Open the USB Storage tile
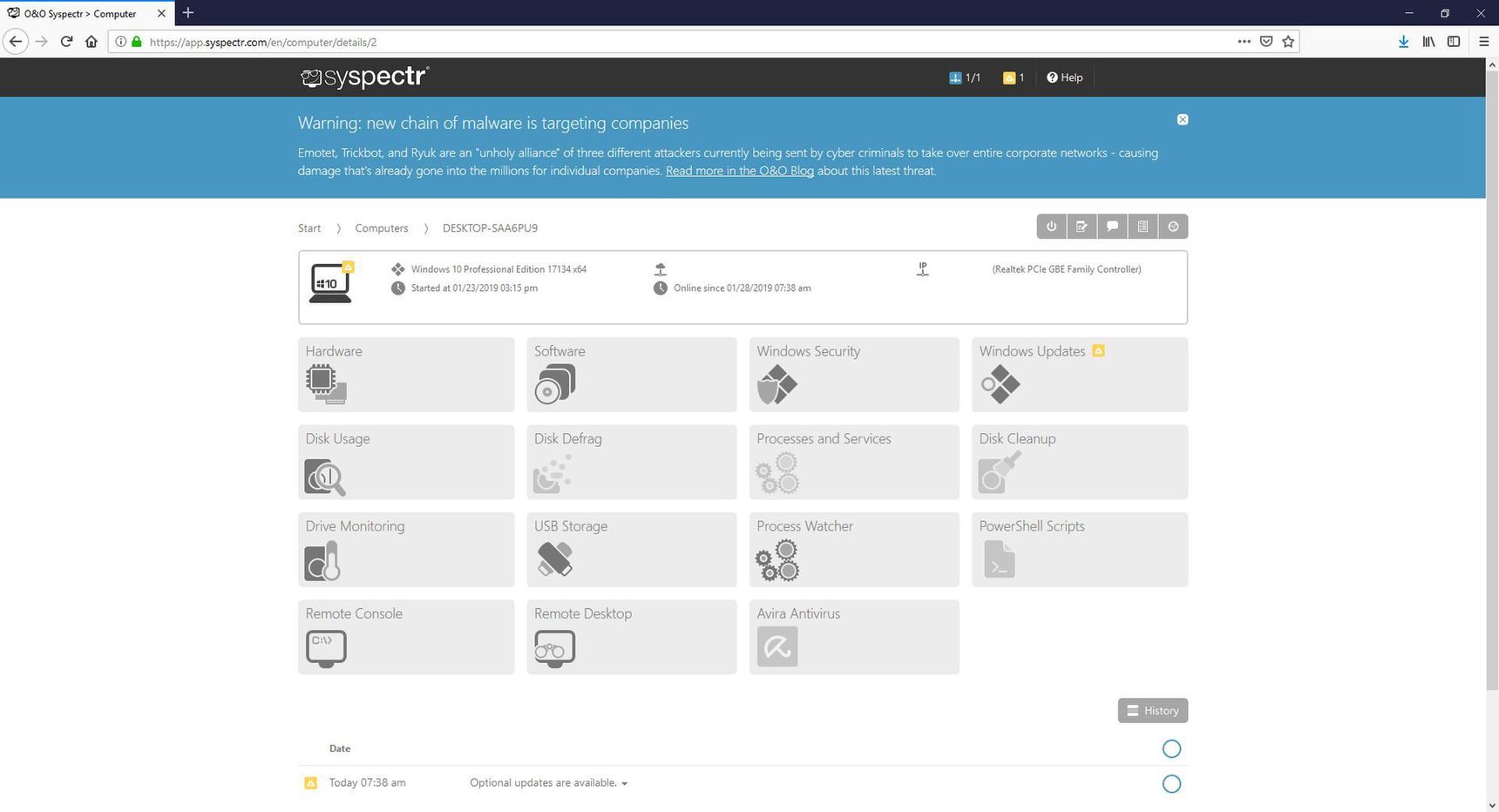1499x812 pixels. [x=632, y=549]
